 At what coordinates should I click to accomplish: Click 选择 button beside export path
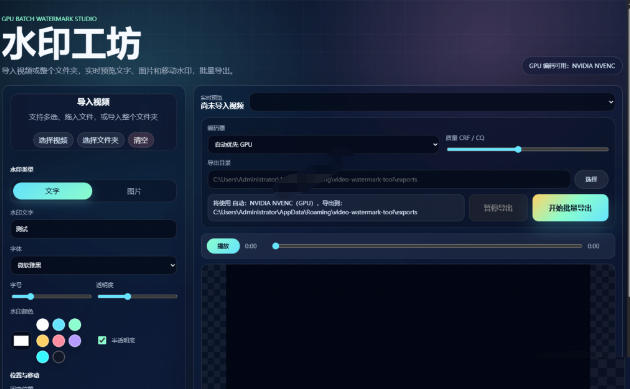pos(591,179)
